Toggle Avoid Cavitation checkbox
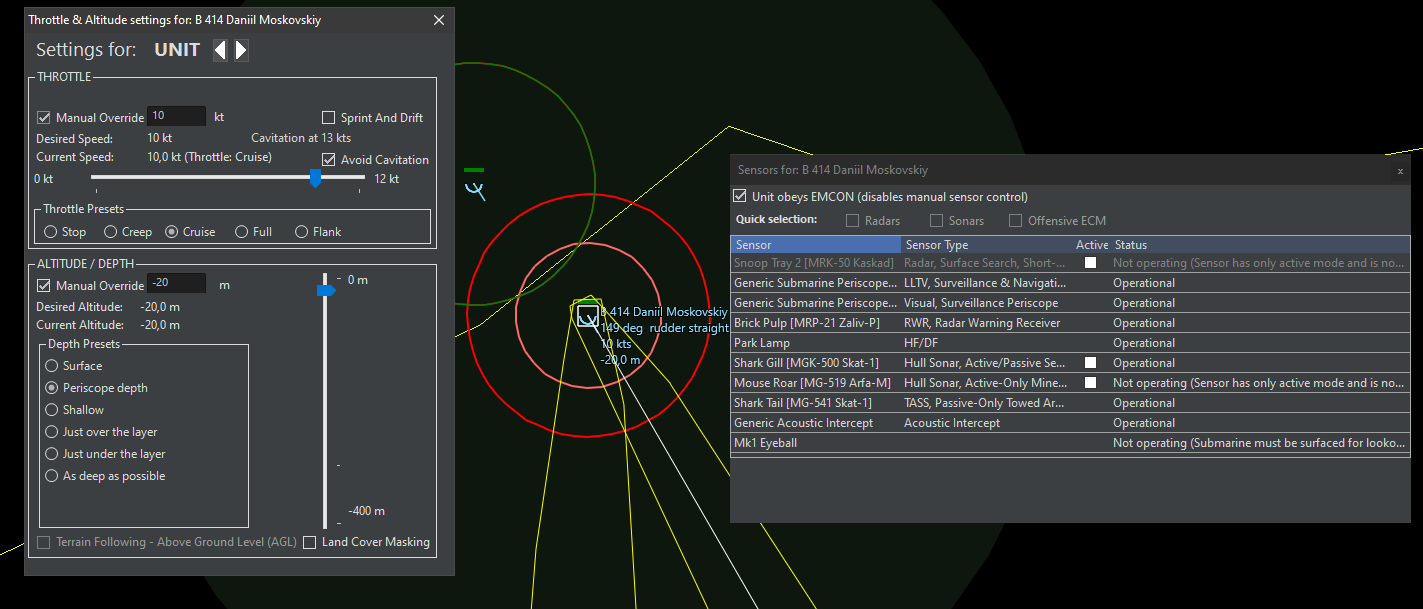1423x609 pixels. [329, 159]
